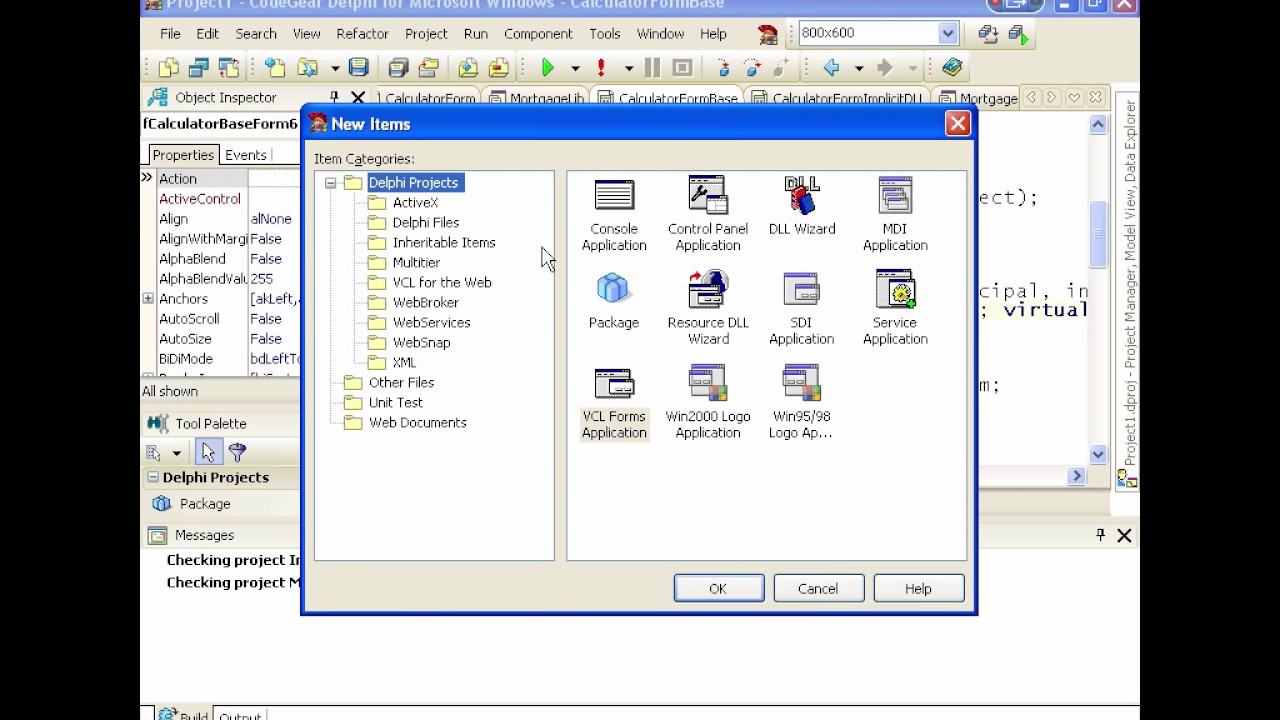Screen dimensions: 1280x720
Task: Open dropdown next to red exclamation icon
Action: 629,68
